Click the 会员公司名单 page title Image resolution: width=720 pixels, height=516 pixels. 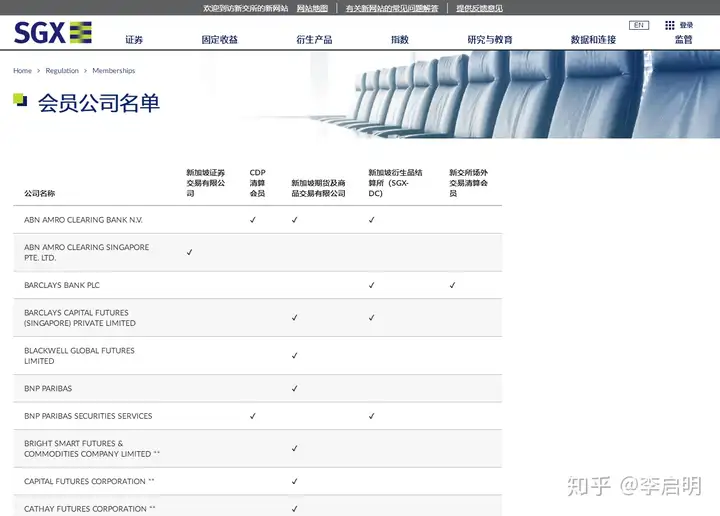pos(99,103)
